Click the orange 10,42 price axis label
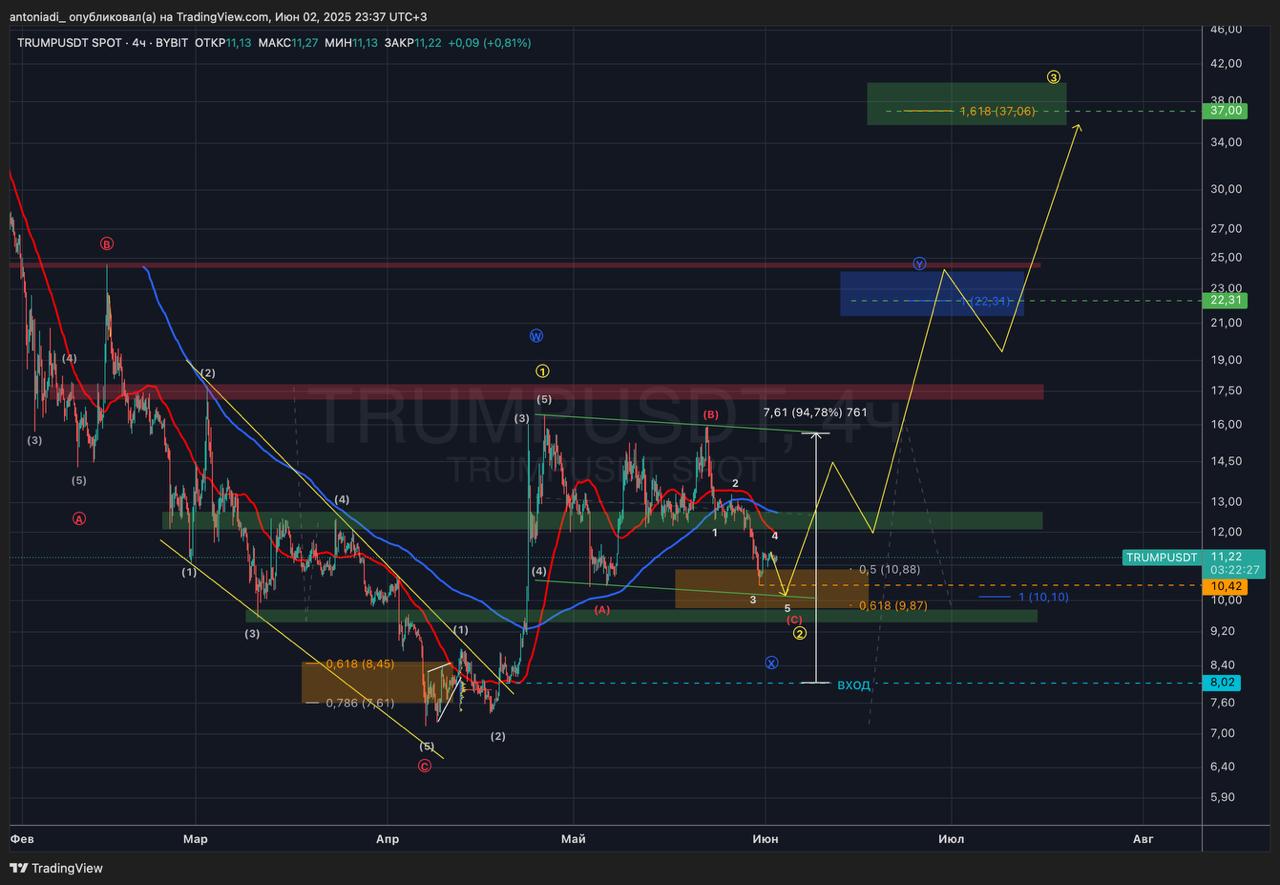Screen dimensions: 1280x885 point(1225,586)
